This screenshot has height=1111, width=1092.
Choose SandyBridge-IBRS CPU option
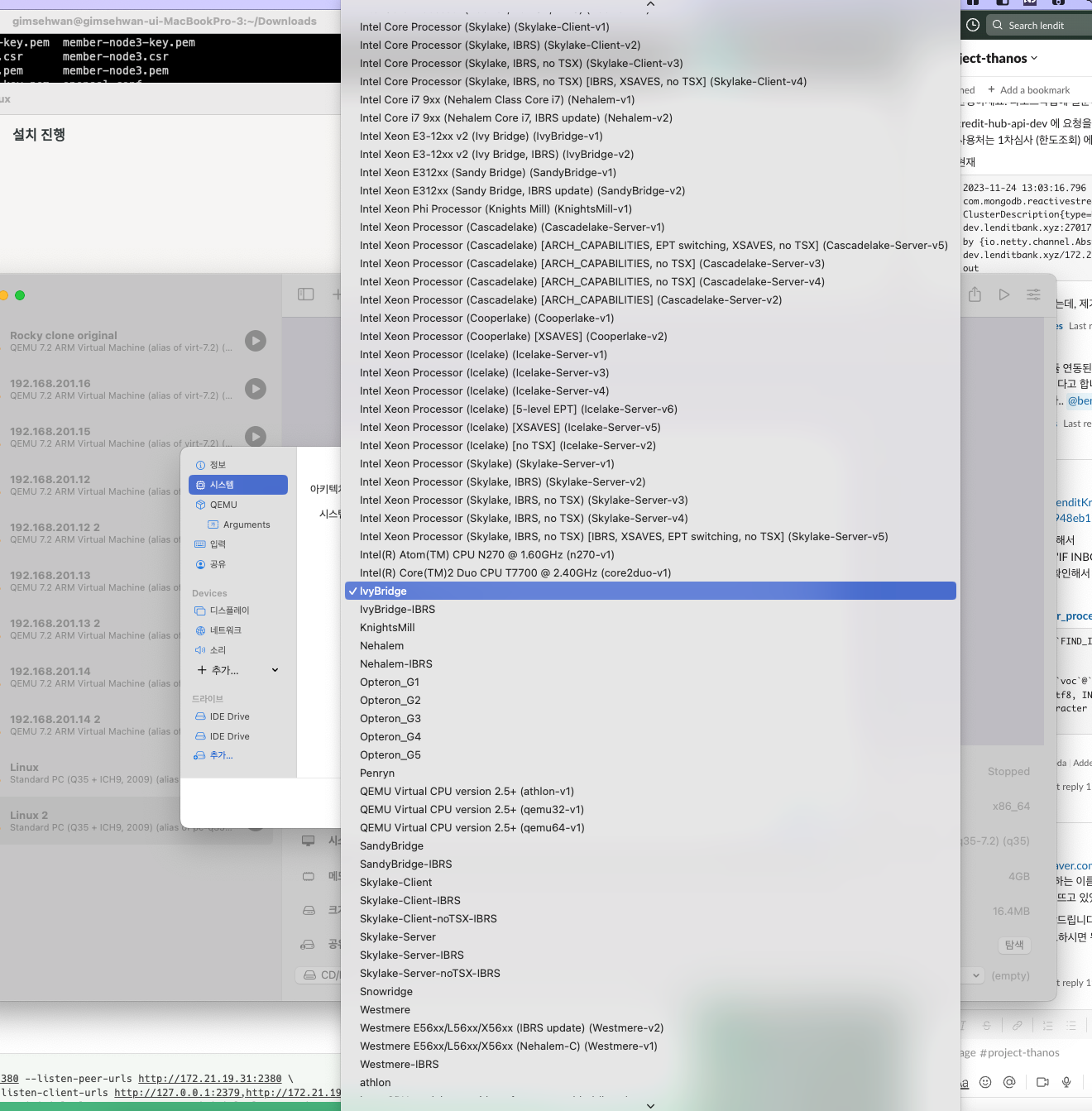click(650, 864)
